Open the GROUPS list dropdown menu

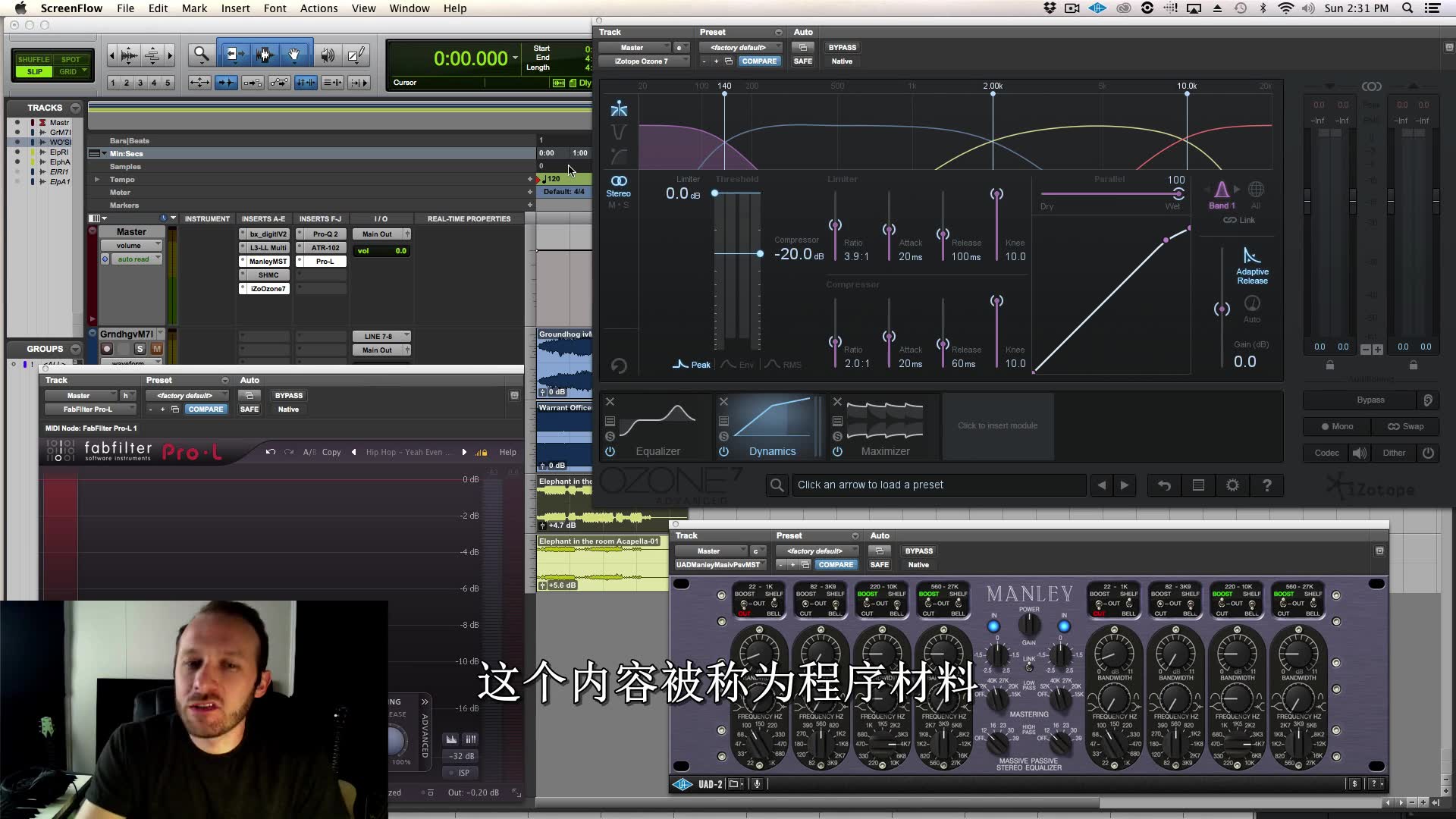(75, 349)
